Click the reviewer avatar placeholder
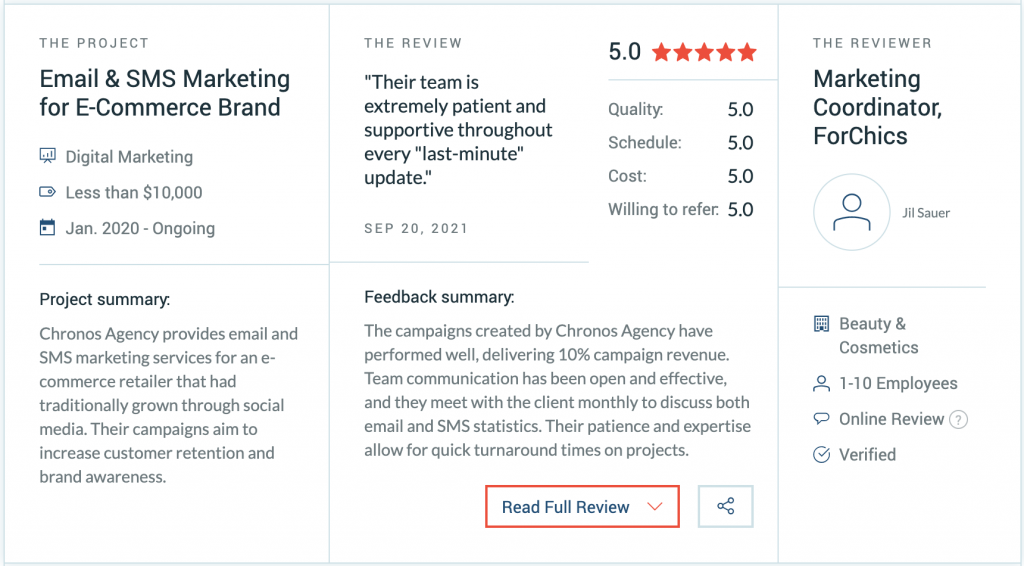The height and width of the screenshot is (566, 1024). click(x=852, y=212)
